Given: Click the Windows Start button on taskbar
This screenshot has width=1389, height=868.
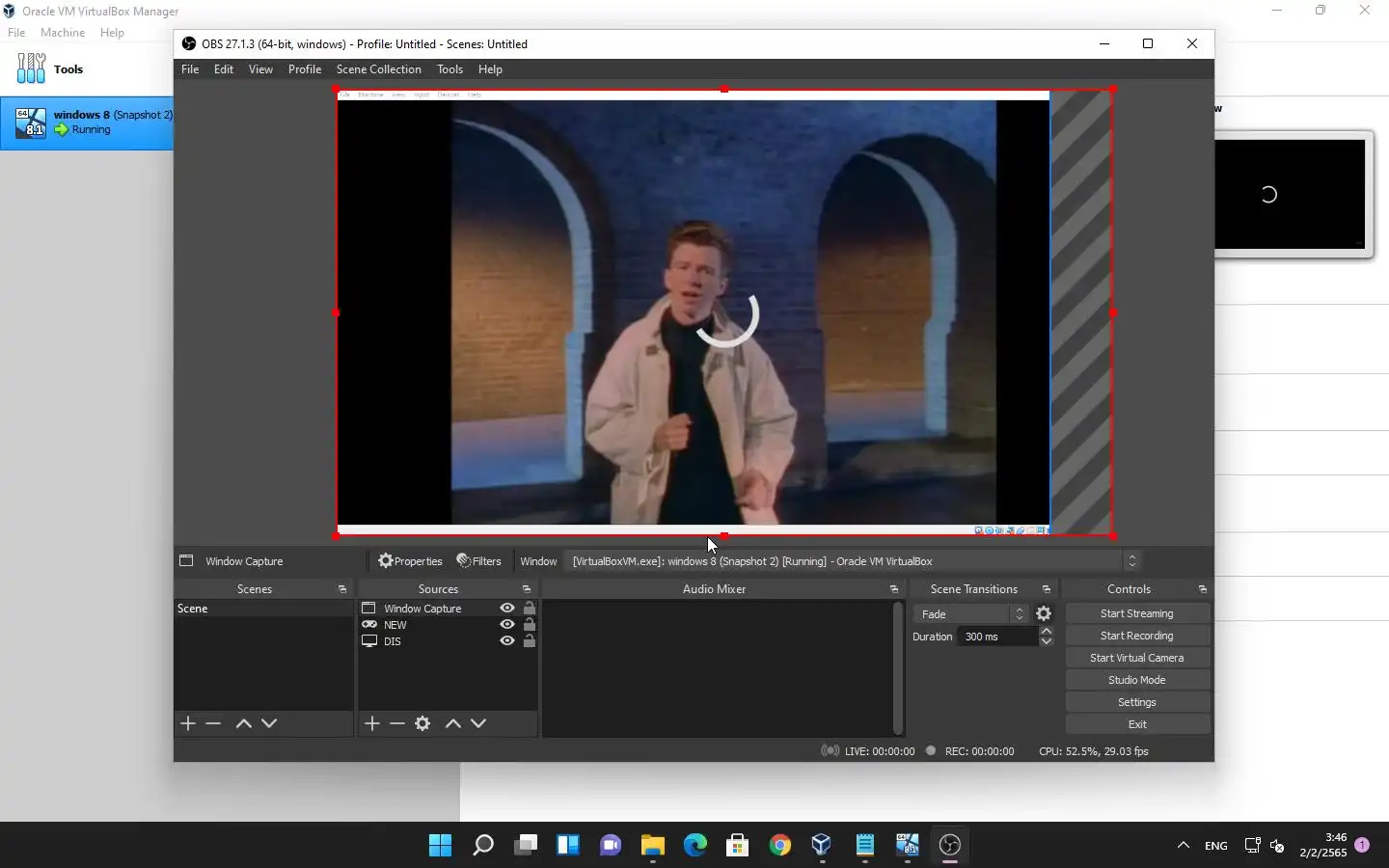Looking at the screenshot, I should coord(441,846).
